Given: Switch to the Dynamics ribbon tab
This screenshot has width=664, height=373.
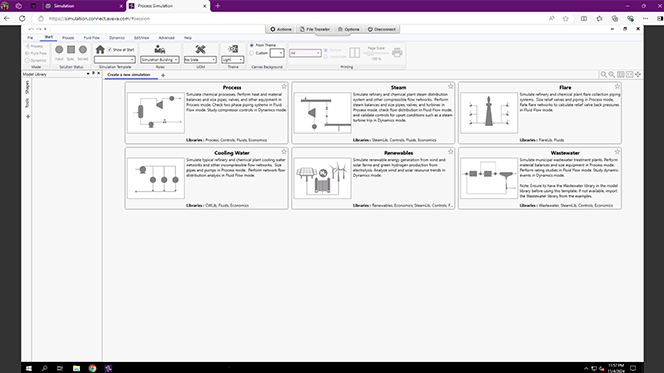Looking at the screenshot, I should coord(117,38).
